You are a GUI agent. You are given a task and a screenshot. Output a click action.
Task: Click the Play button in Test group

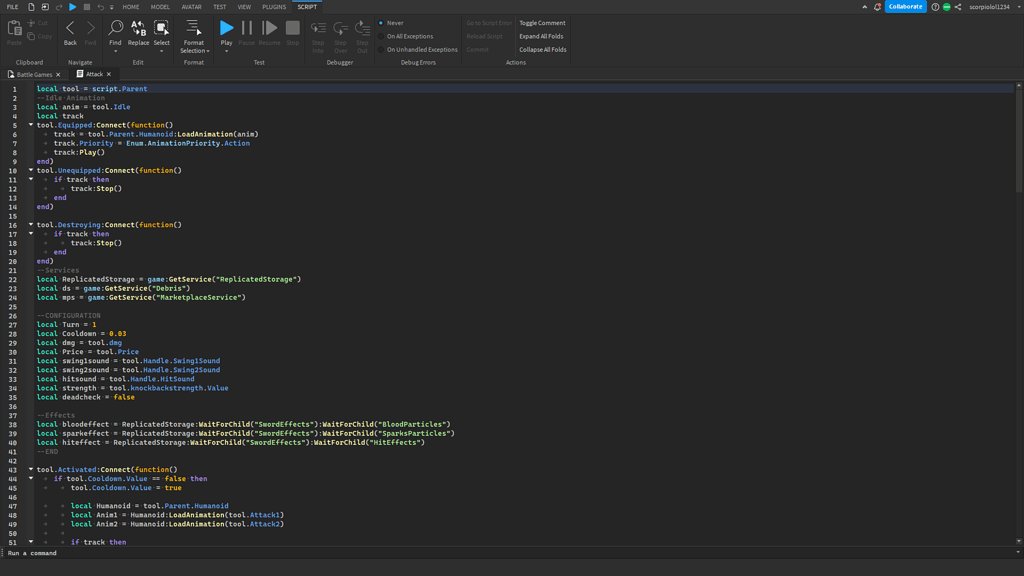coord(226,29)
